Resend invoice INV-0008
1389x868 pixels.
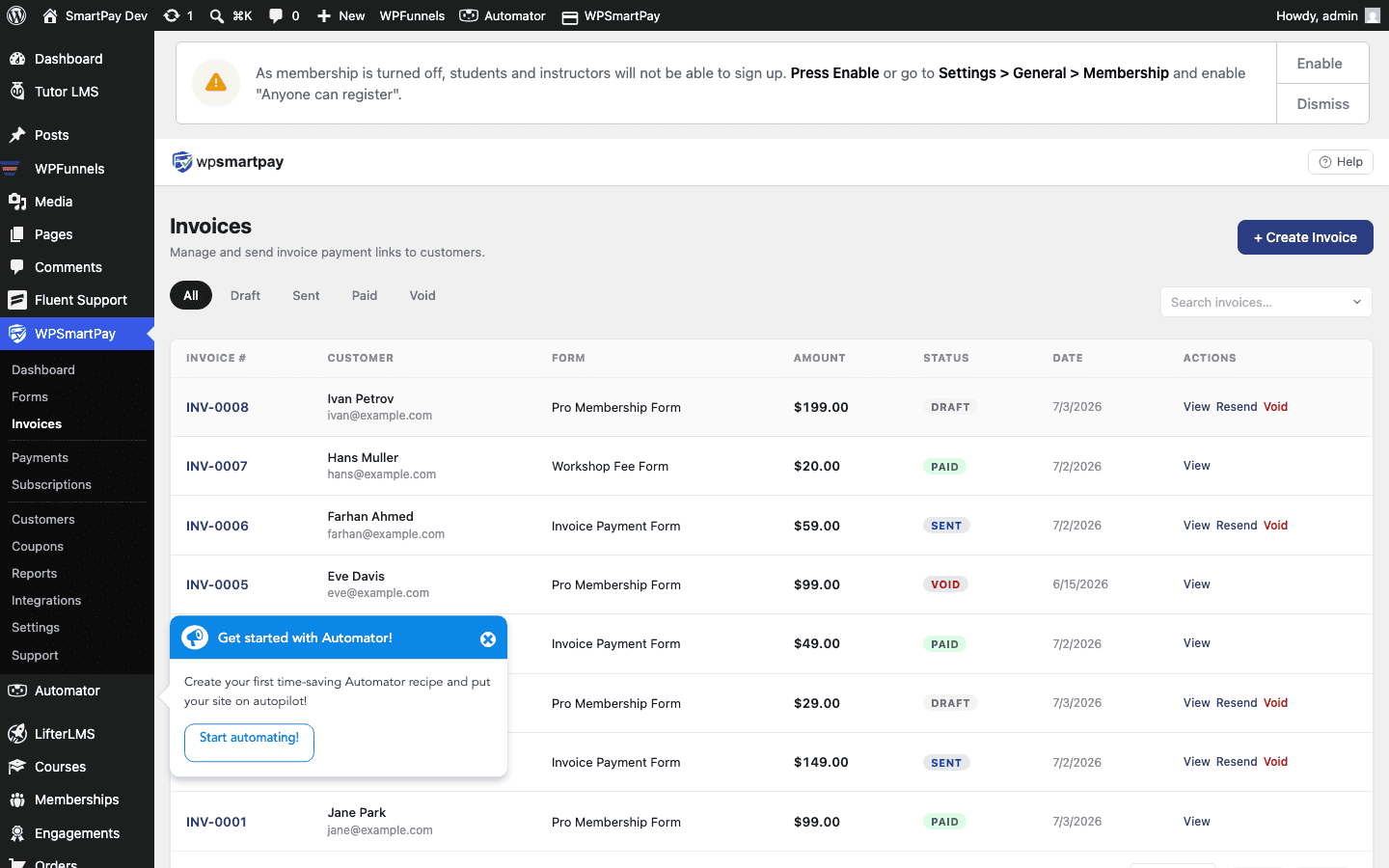click(1237, 407)
